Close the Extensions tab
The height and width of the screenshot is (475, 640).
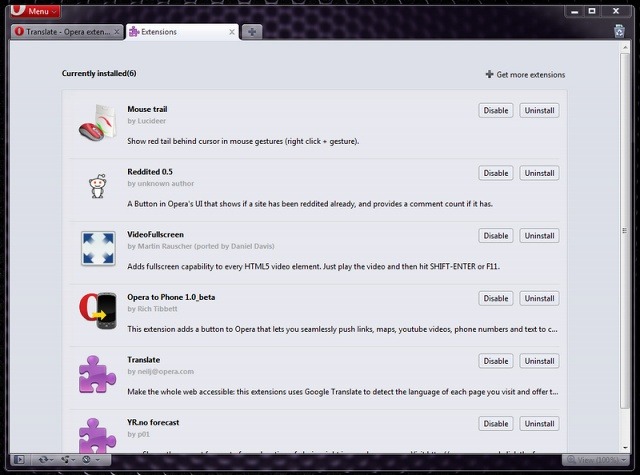pos(232,31)
